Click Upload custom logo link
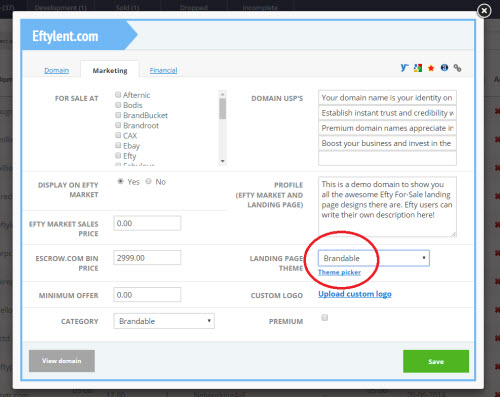 click(x=355, y=294)
